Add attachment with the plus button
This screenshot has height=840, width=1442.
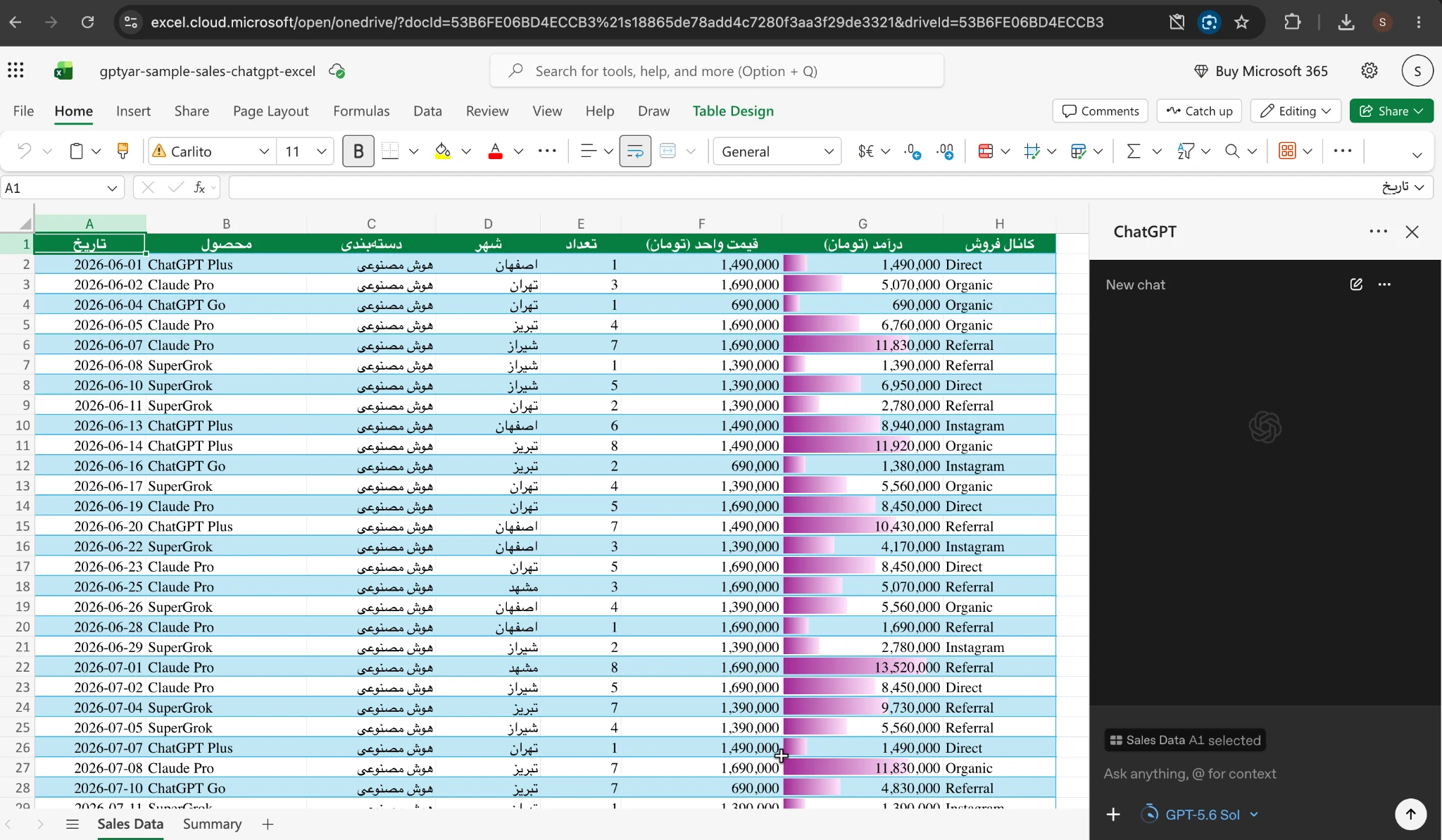coord(1113,815)
